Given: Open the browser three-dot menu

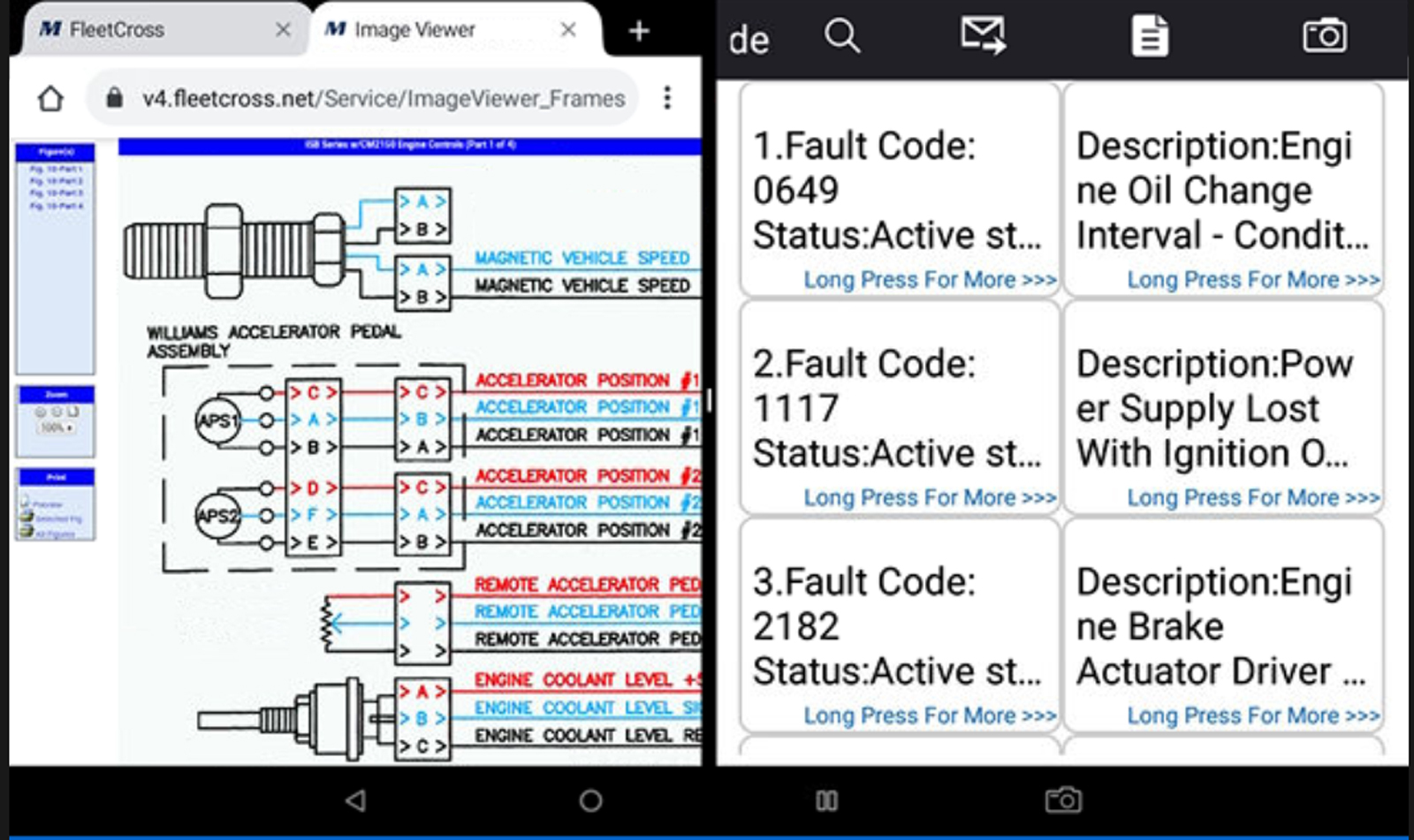Looking at the screenshot, I should [667, 97].
